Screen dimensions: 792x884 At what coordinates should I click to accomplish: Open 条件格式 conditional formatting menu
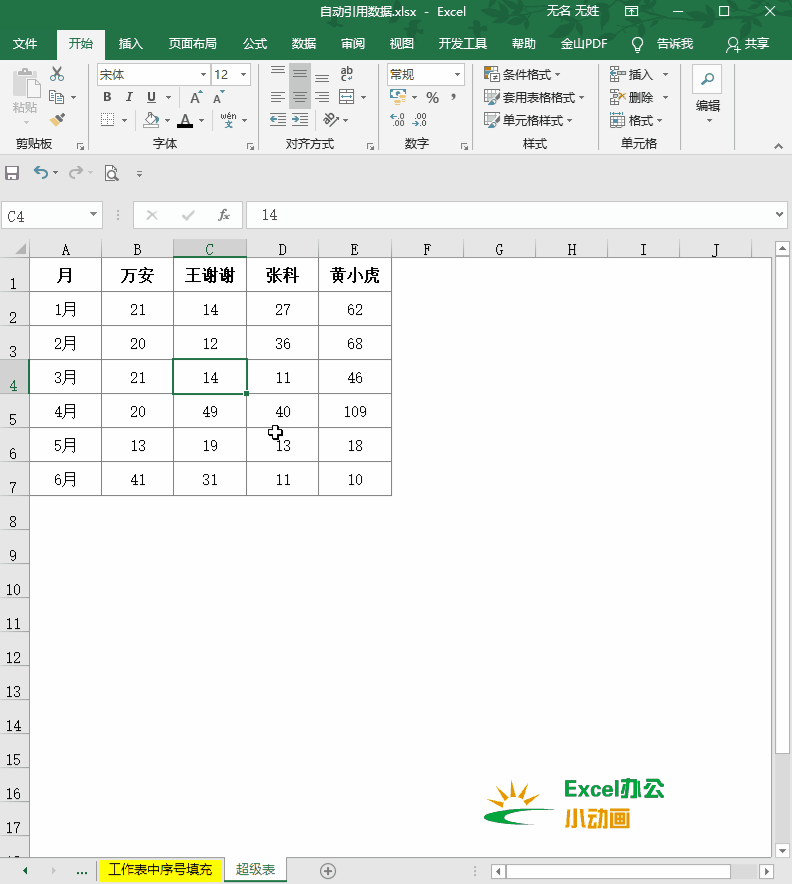pyautogui.click(x=522, y=74)
